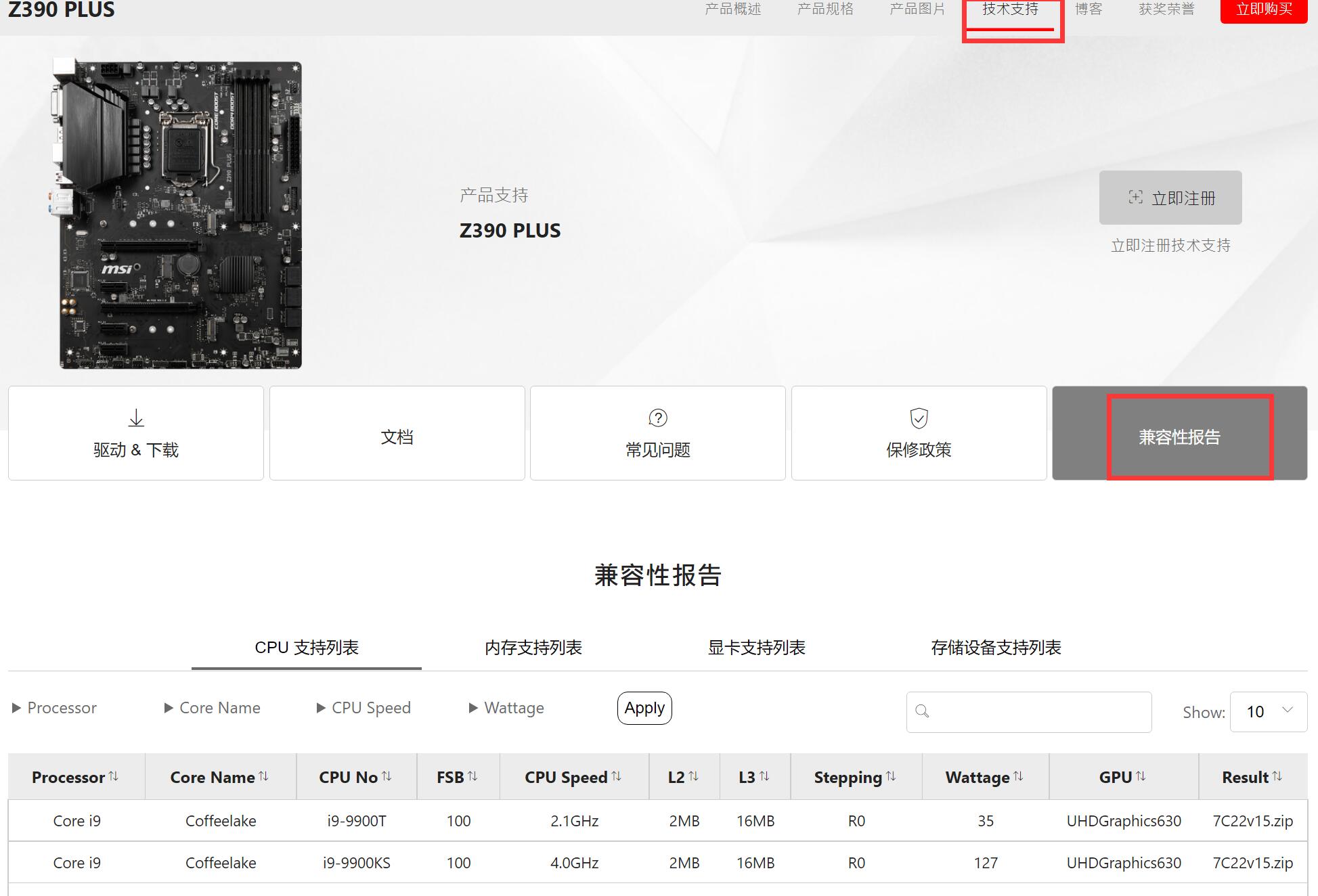
Task: Click the Z390 PLUS motherboard image
Action: [x=175, y=214]
